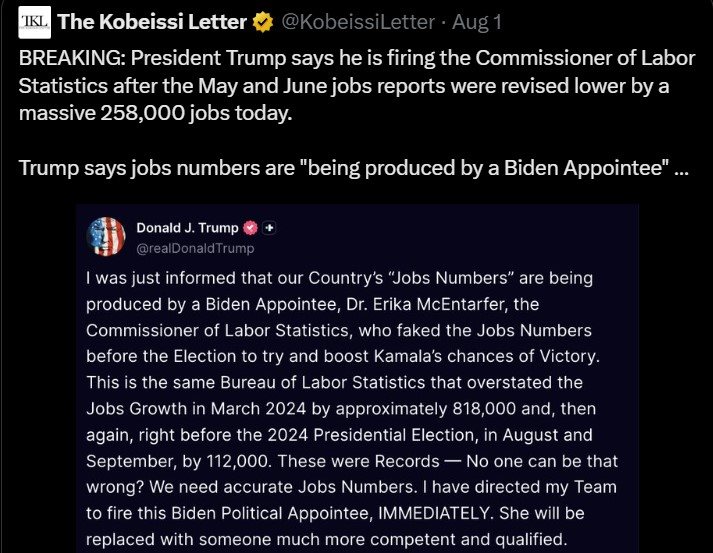The width and height of the screenshot is (713, 553).
Task: Expand the truncated tweet via trailing ellipsis
Action: click(682, 171)
